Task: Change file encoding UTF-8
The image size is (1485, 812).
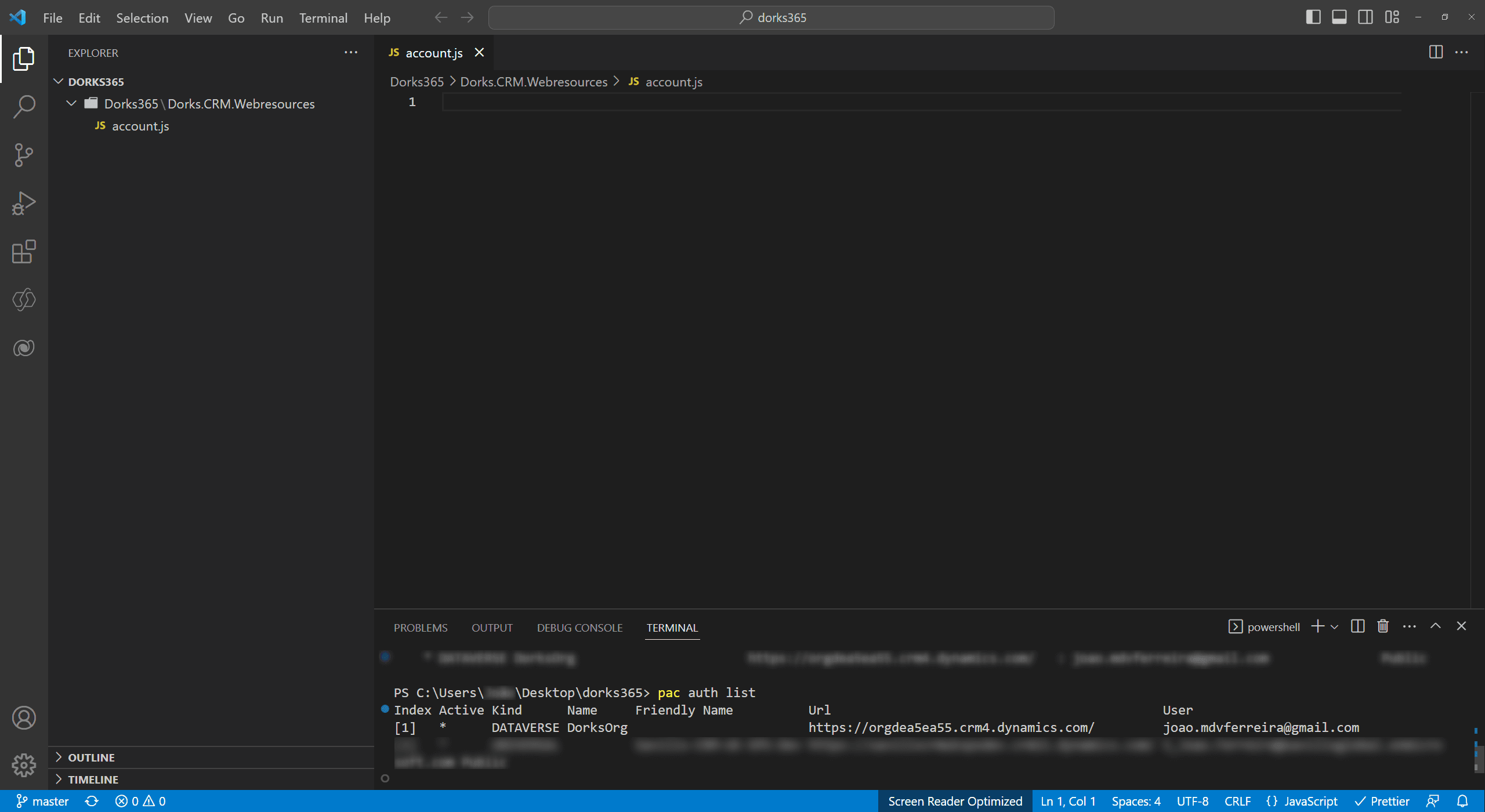Action: point(1193,801)
